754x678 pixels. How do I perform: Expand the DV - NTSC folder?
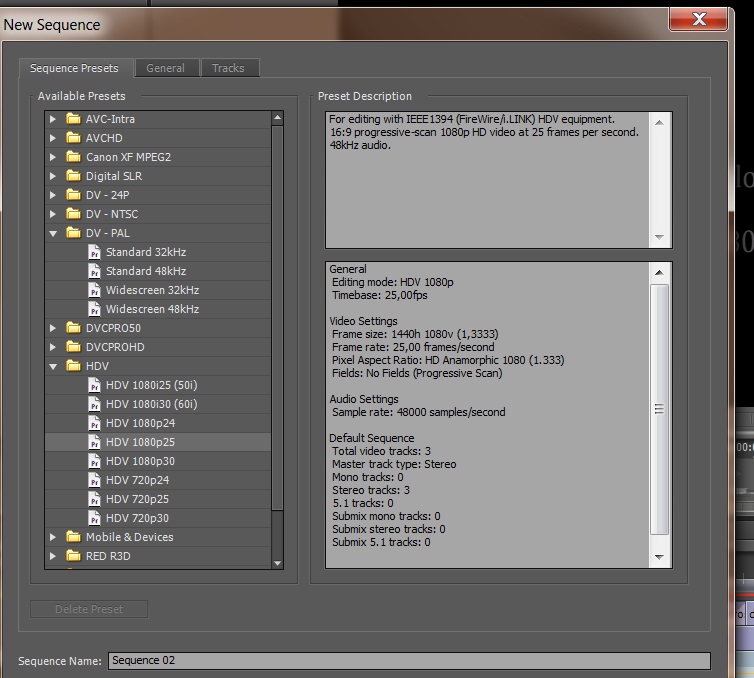pyautogui.click(x=53, y=214)
